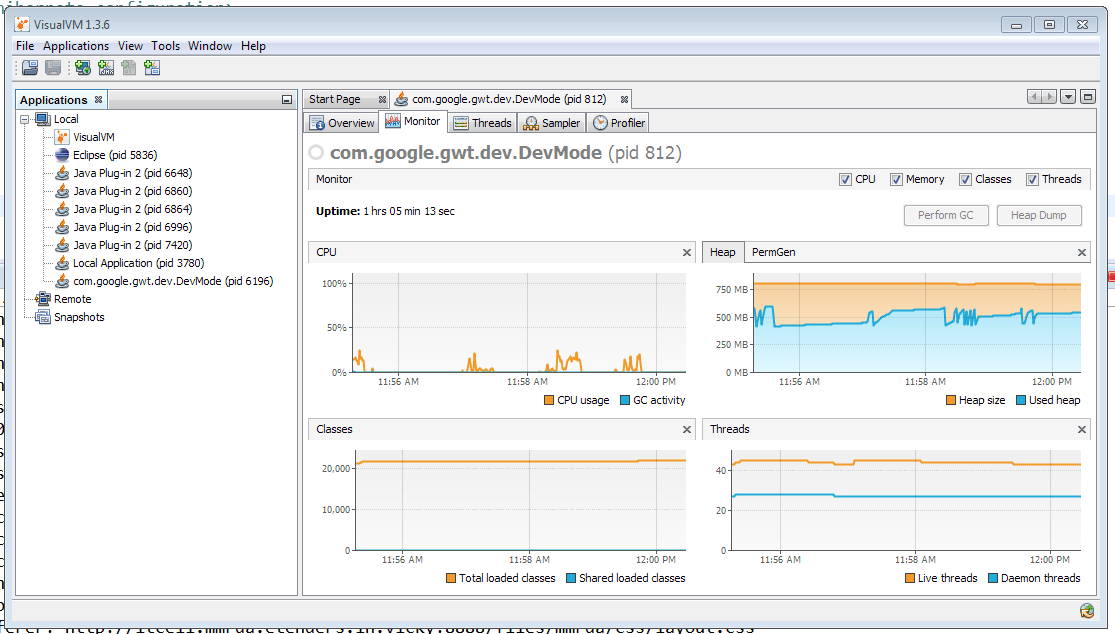Switch to the Sampler tab
The width and height of the screenshot is (1115, 634).
point(552,123)
